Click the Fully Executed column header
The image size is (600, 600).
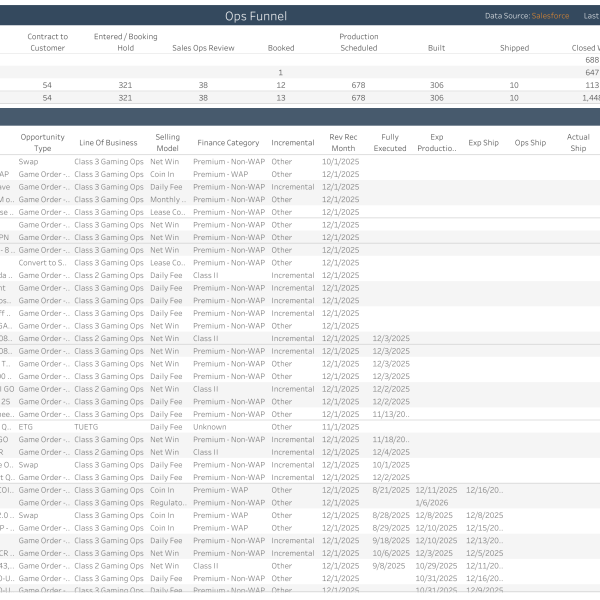click(390, 142)
